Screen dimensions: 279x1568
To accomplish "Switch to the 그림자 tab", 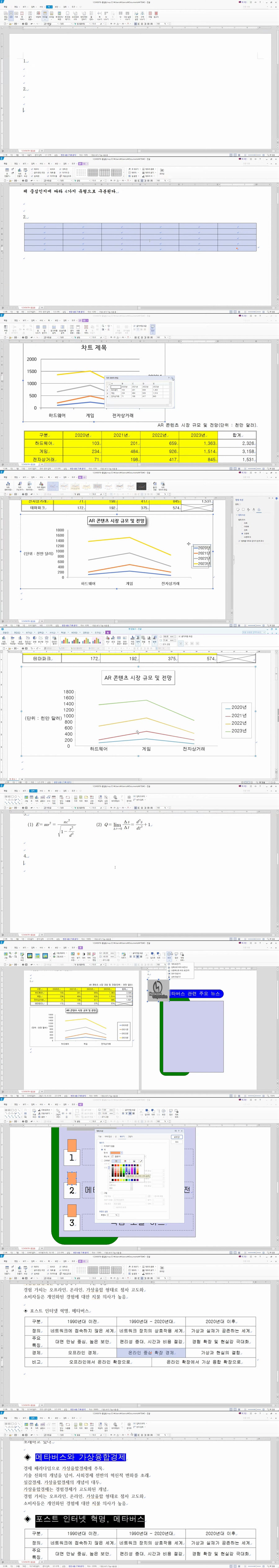I will [x=130, y=1136].
